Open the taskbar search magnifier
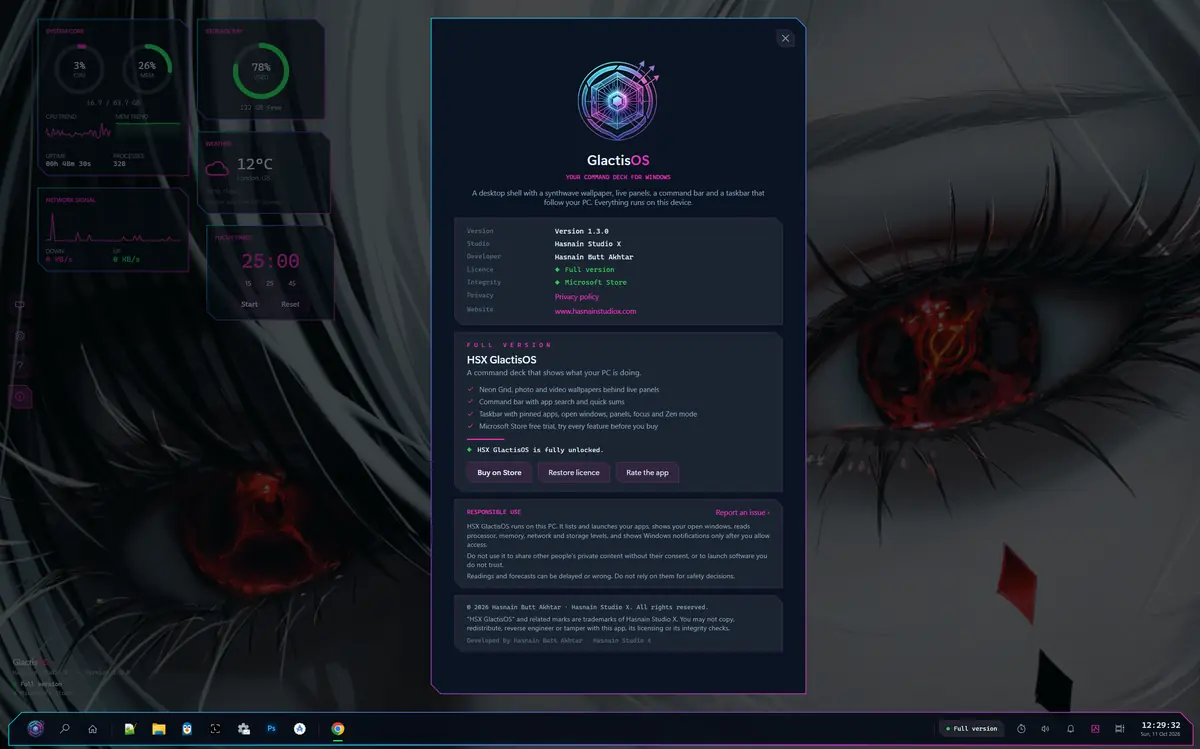 pyautogui.click(x=65, y=729)
